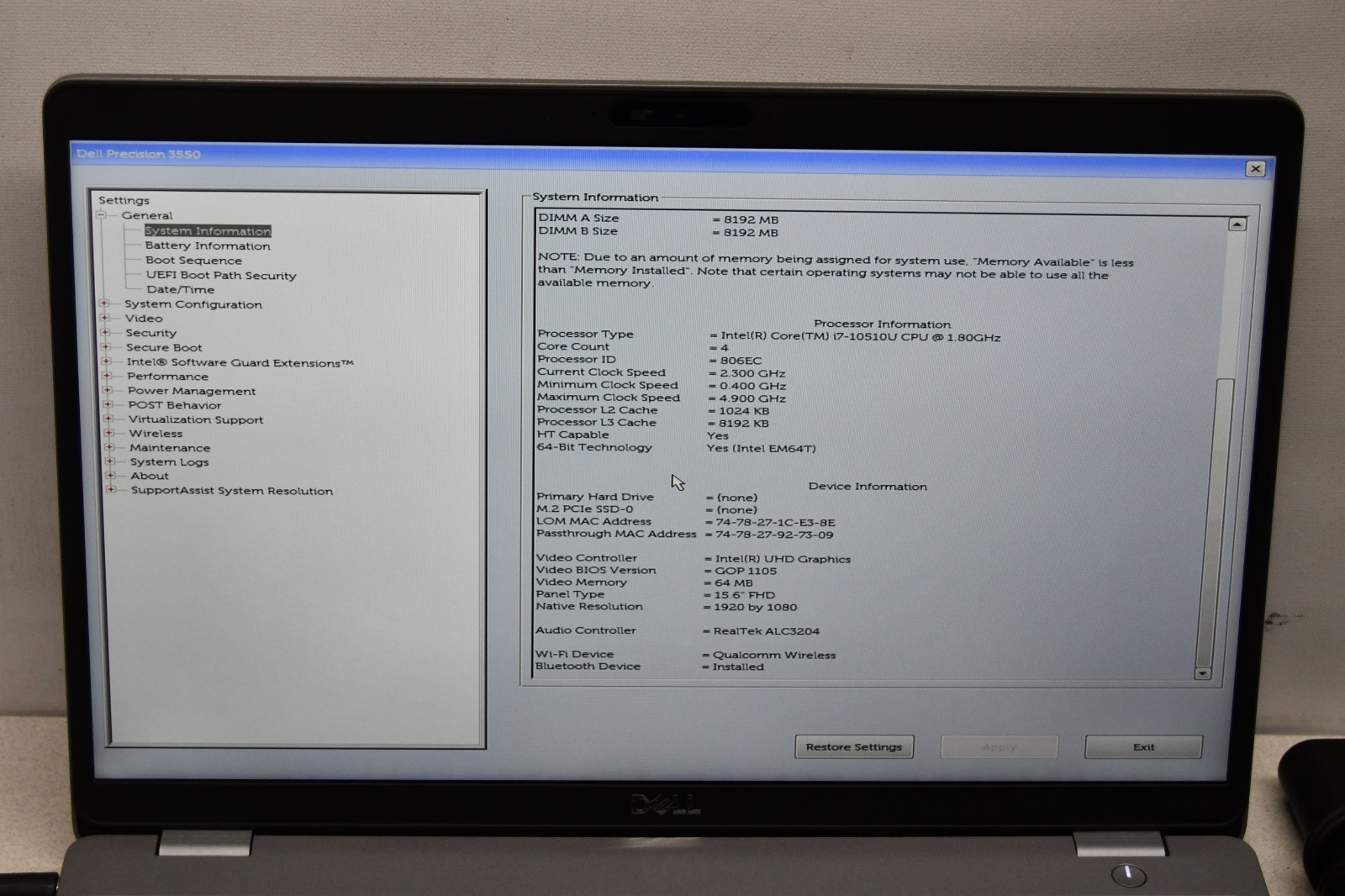Click the Restore Settings button
The height and width of the screenshot is (896, 1345).
tap(854, 746)
